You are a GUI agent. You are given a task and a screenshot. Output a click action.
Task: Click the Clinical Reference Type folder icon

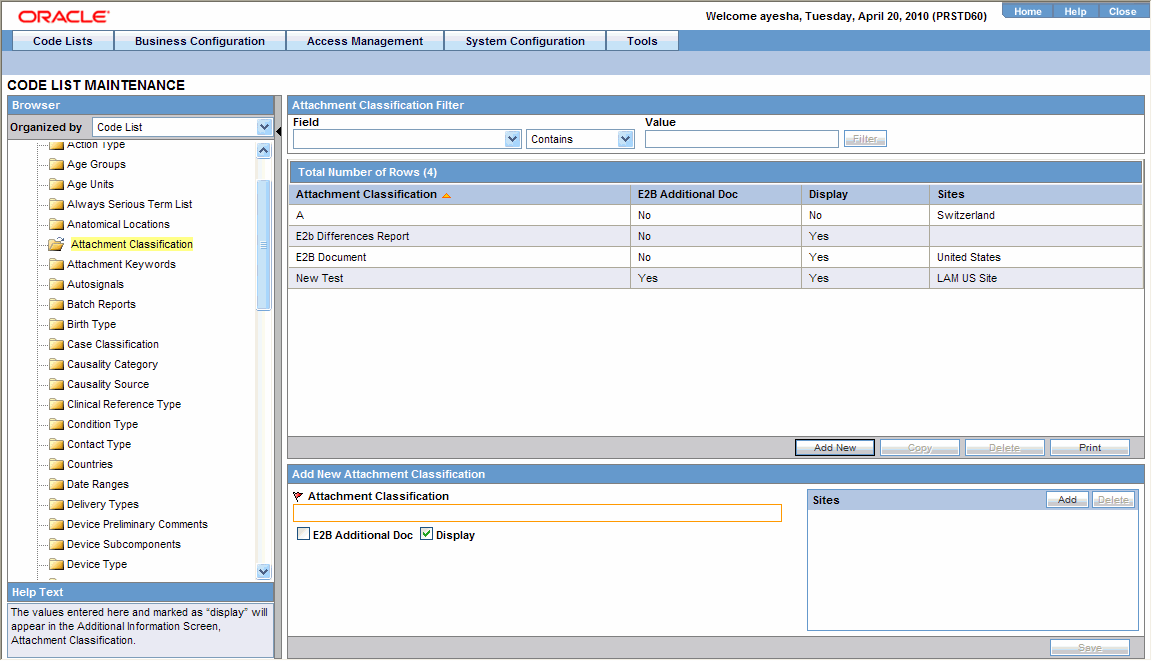[57, 404]
